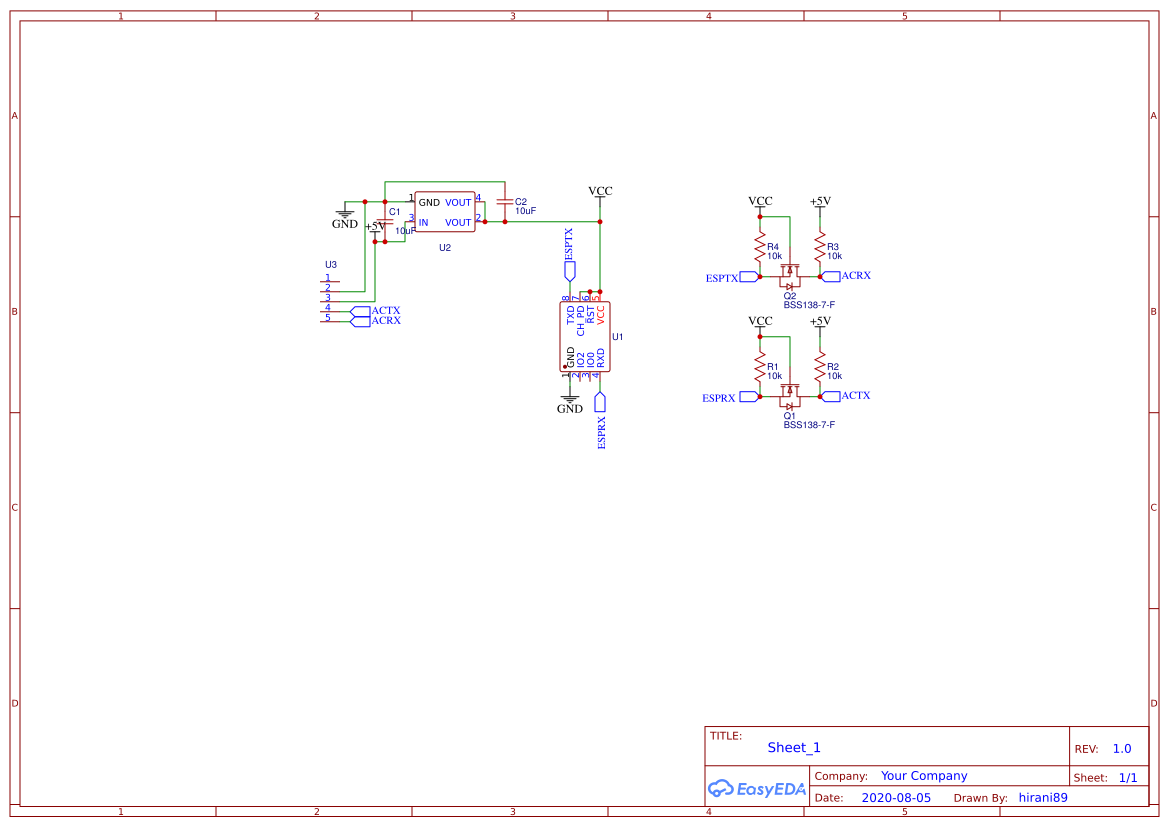Click pin 1 of connector U3
Image resolution: width=1169 pixels, height=827 pixels.
[330, 280]
